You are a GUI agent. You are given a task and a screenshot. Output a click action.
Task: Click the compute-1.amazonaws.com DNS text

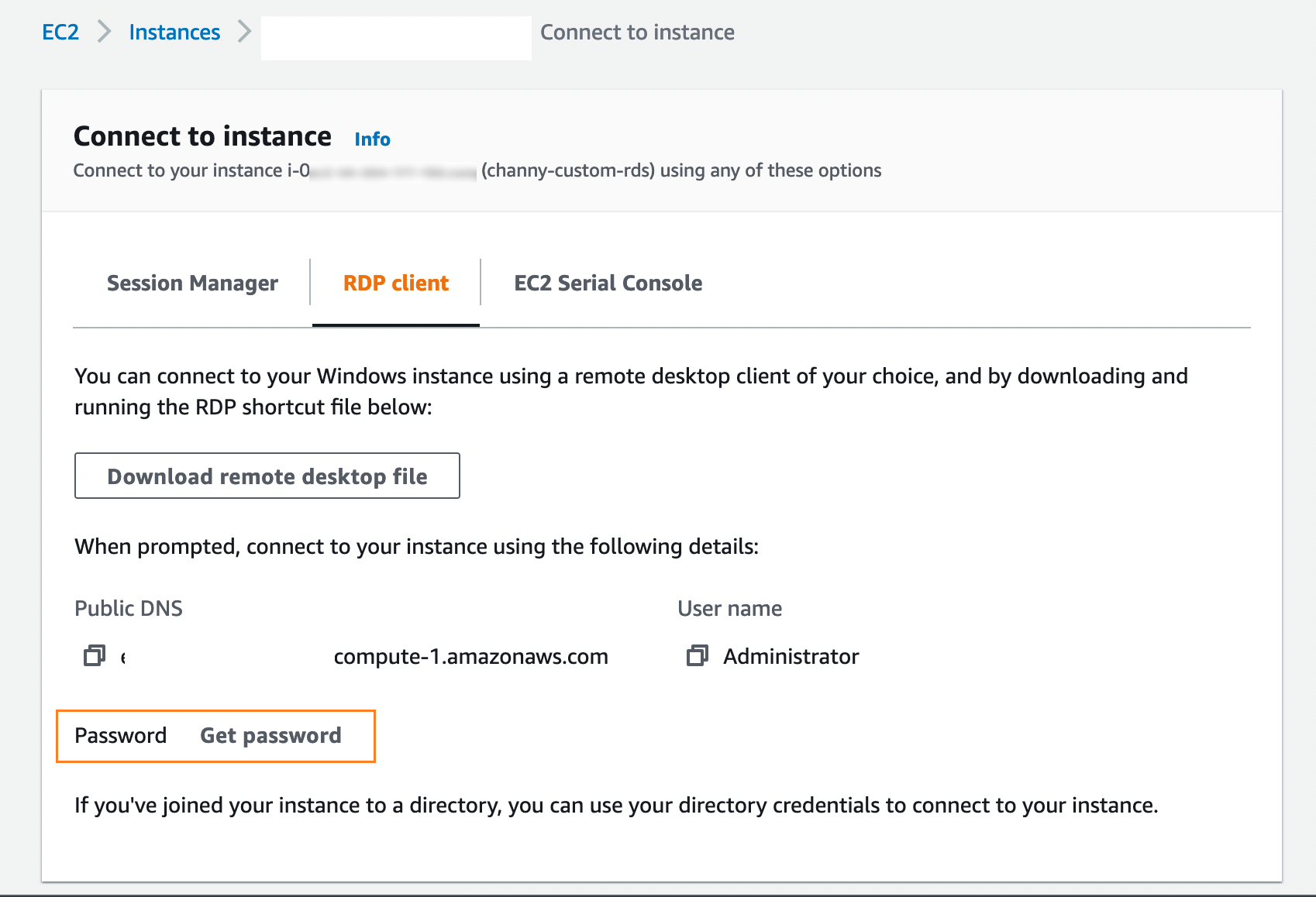[x=470, y=657]
